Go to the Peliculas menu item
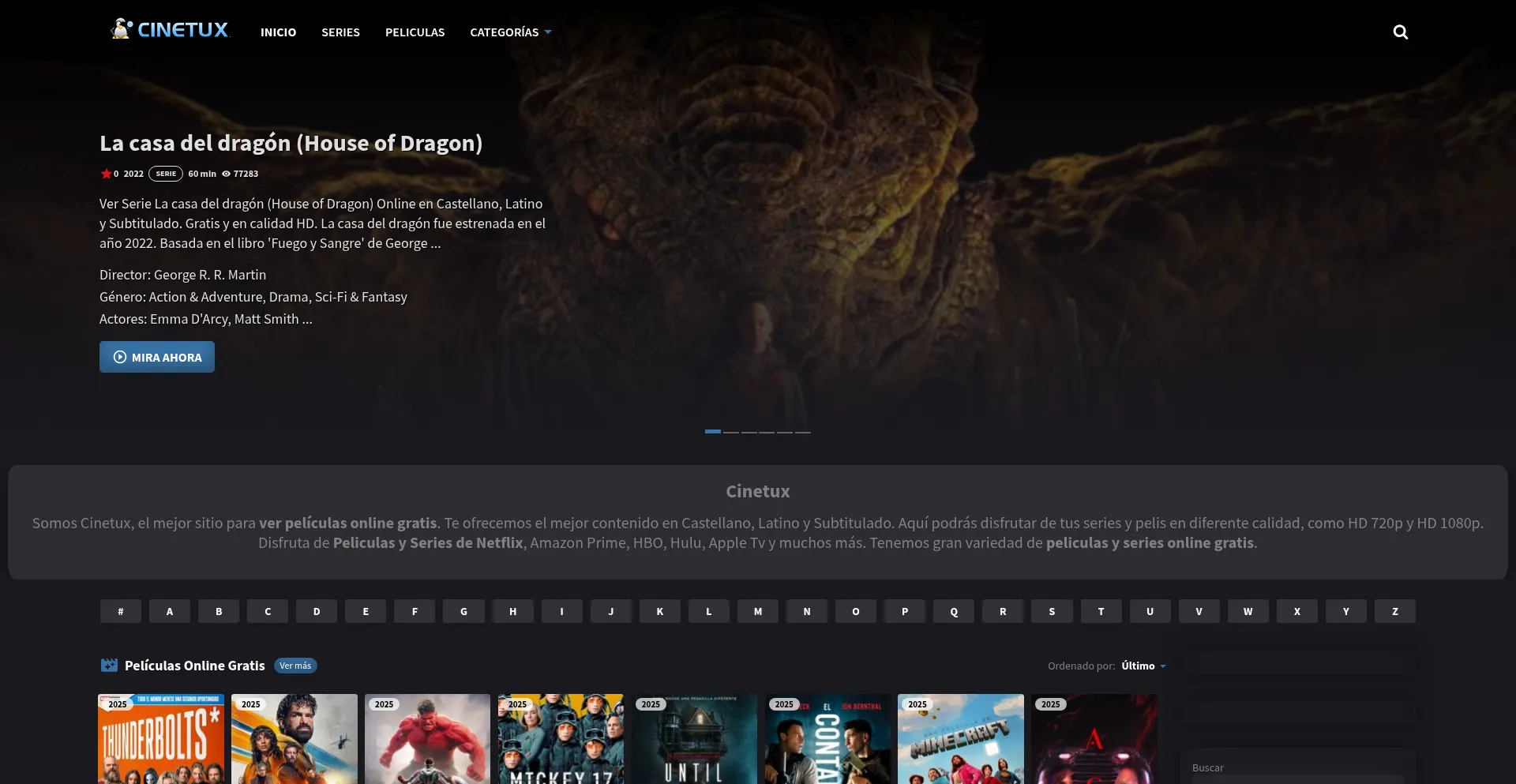Viewport: 1516px width, 784px height. point(415,32)
